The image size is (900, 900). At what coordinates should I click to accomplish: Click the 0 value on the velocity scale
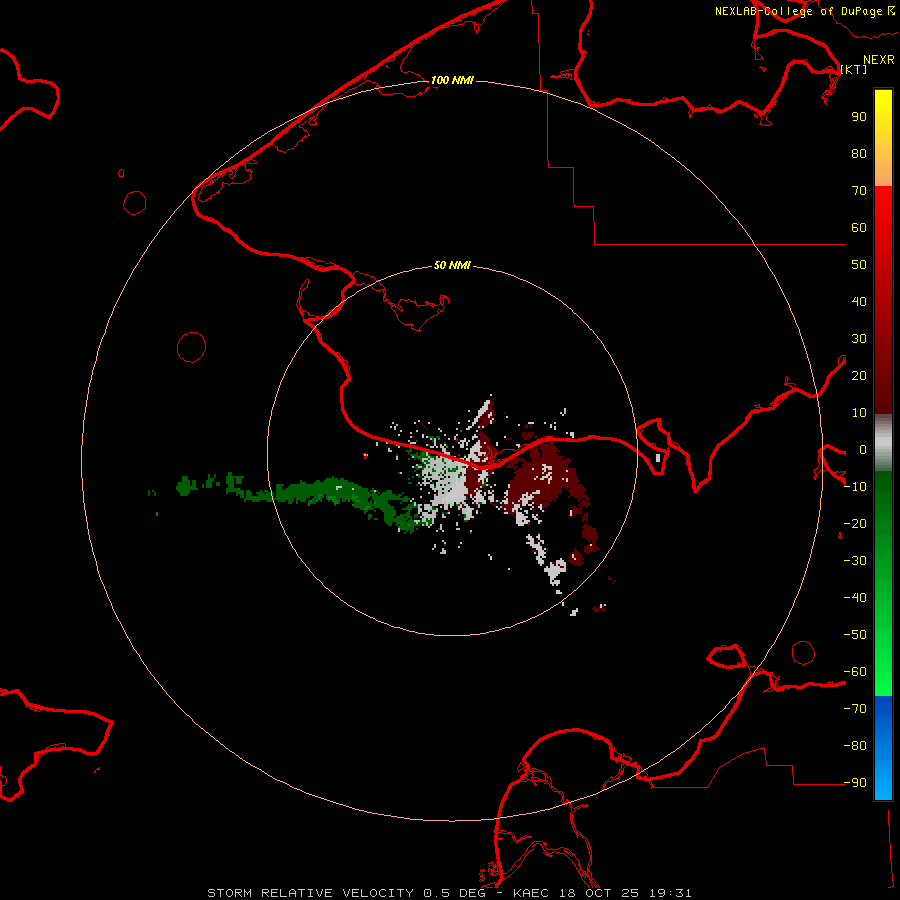(x=862, y=450)
